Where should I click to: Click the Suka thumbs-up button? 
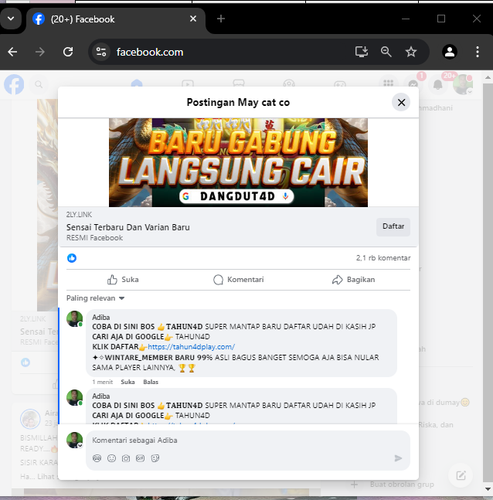click(x=123, y=280)
